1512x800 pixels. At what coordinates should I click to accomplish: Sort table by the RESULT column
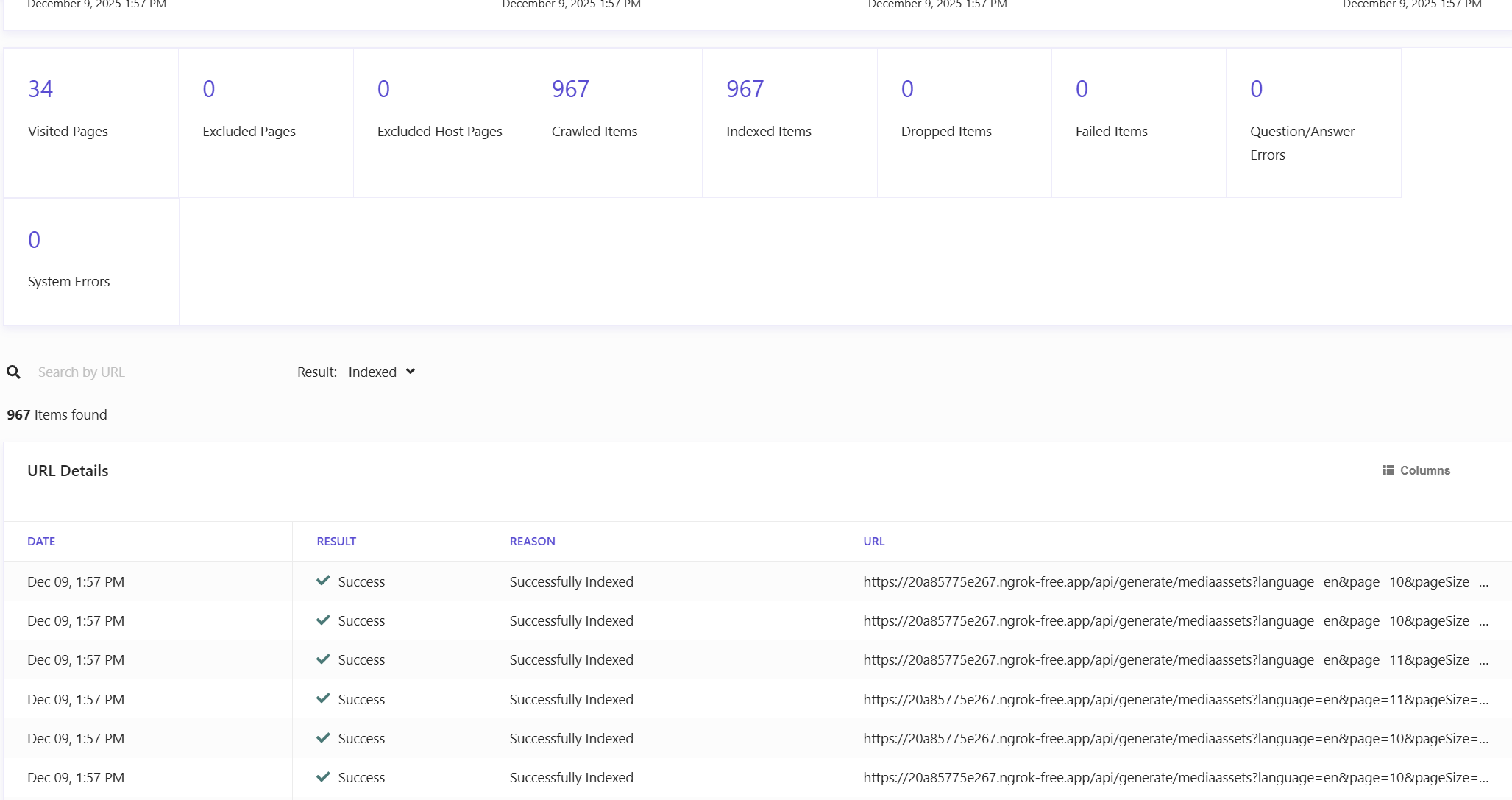pyautogui.click(x=336, y=541)
